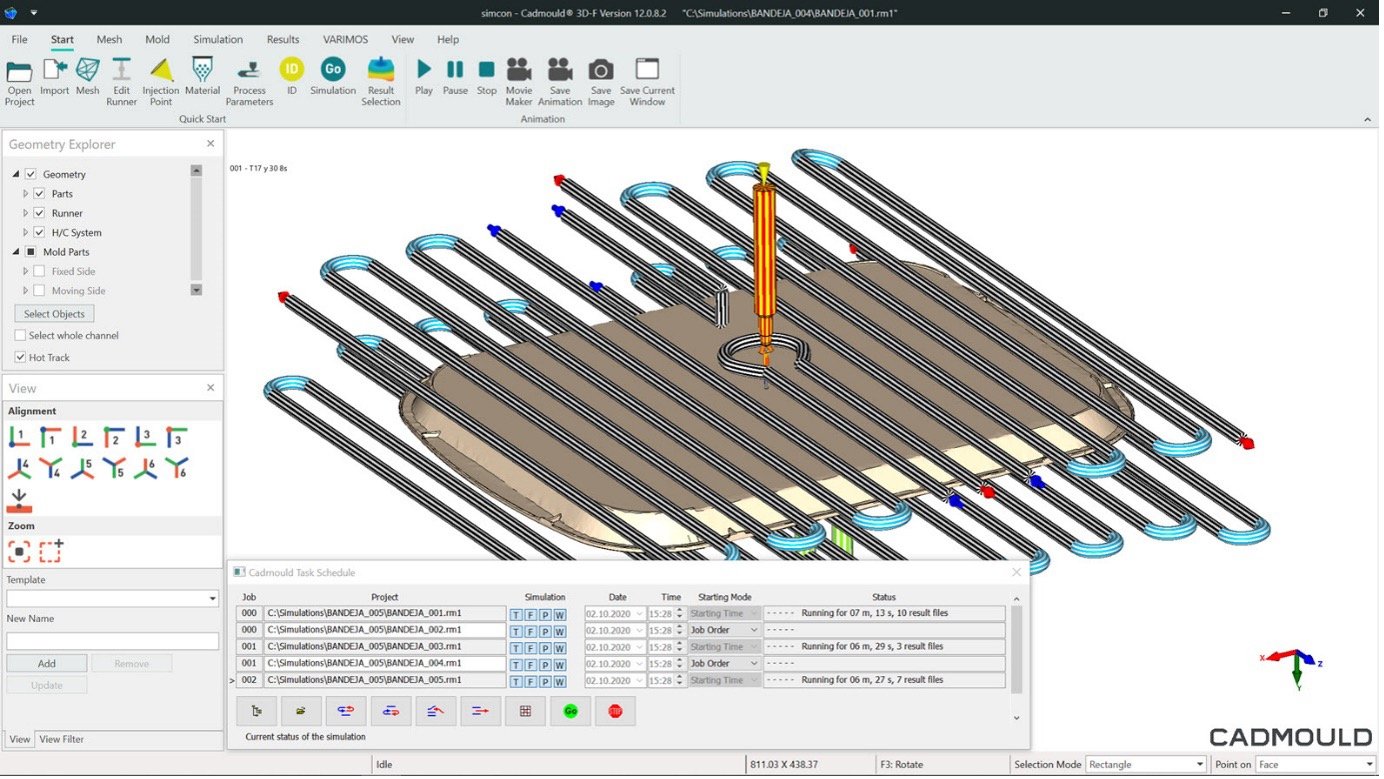Expand the Parts tree node
The width and height of the screenshot is (1384, 779).
[x=26, y=194]
